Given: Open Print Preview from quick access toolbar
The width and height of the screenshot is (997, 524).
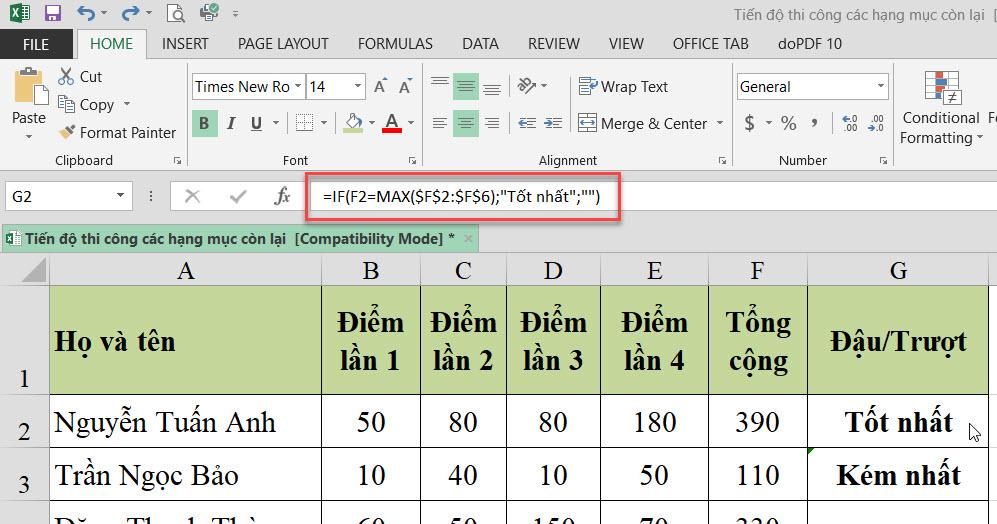Looking at the screenshot, I should pos(175,13).
